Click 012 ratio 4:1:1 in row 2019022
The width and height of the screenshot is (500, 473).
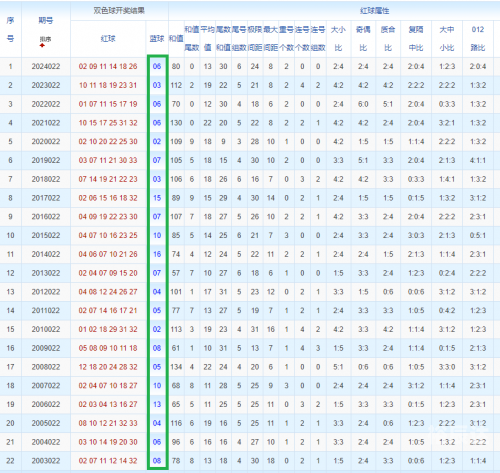click(478, 160)
